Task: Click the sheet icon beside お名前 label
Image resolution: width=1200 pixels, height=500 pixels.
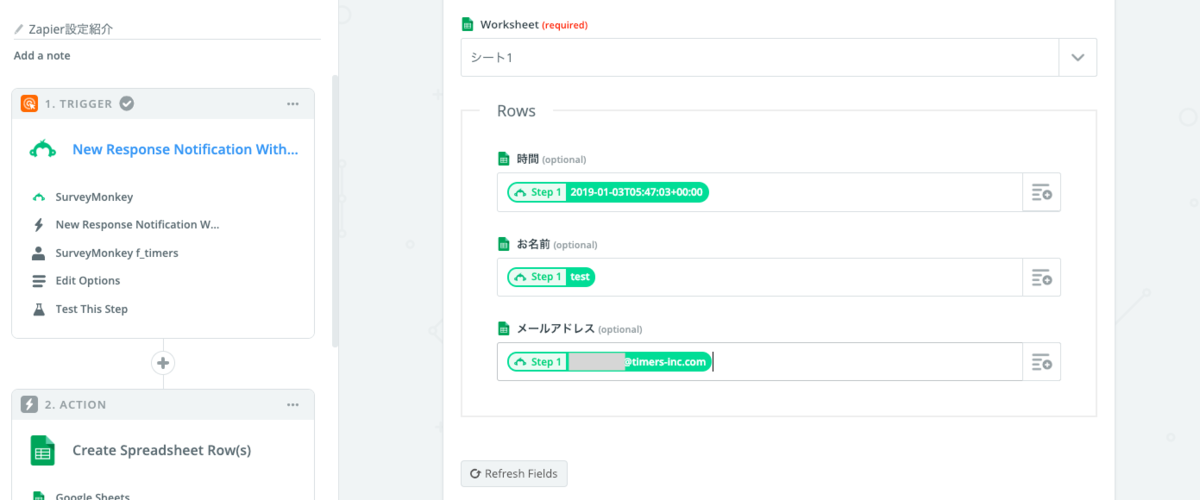Action: (x=504, y=244)
